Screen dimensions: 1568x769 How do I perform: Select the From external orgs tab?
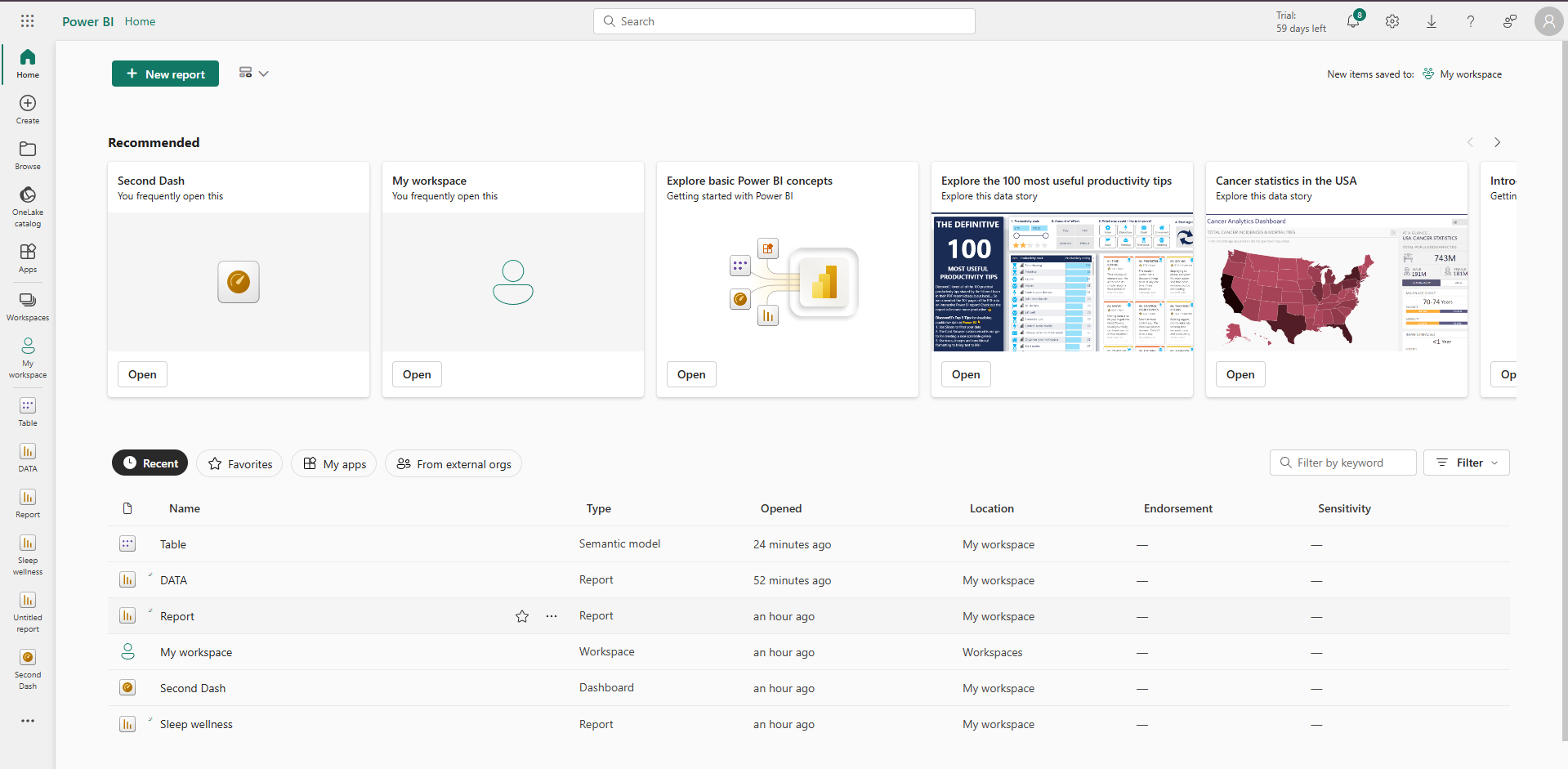pos(453,464)
